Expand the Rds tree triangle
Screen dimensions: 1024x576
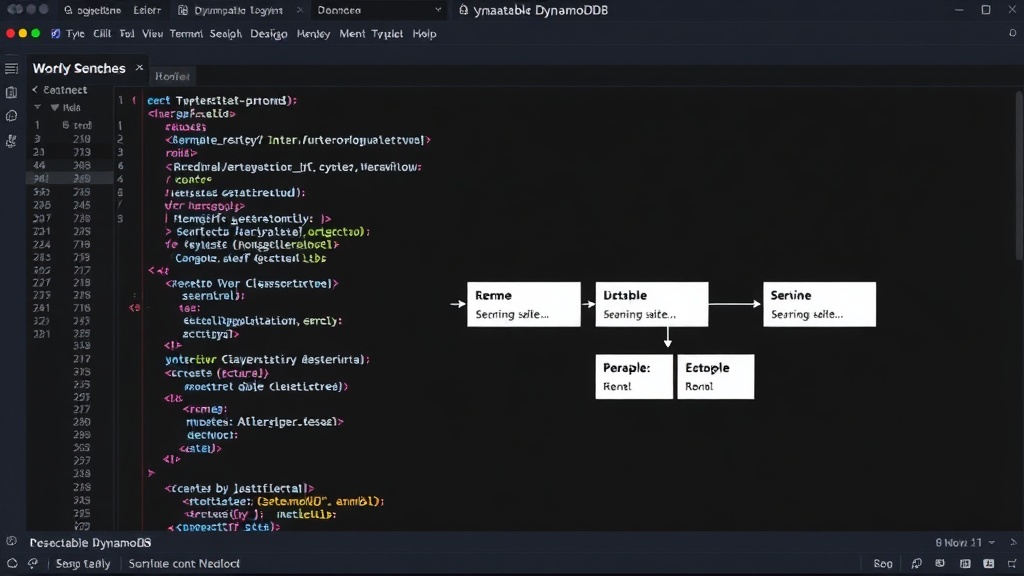pyautogui.click(x=55, y=108)
